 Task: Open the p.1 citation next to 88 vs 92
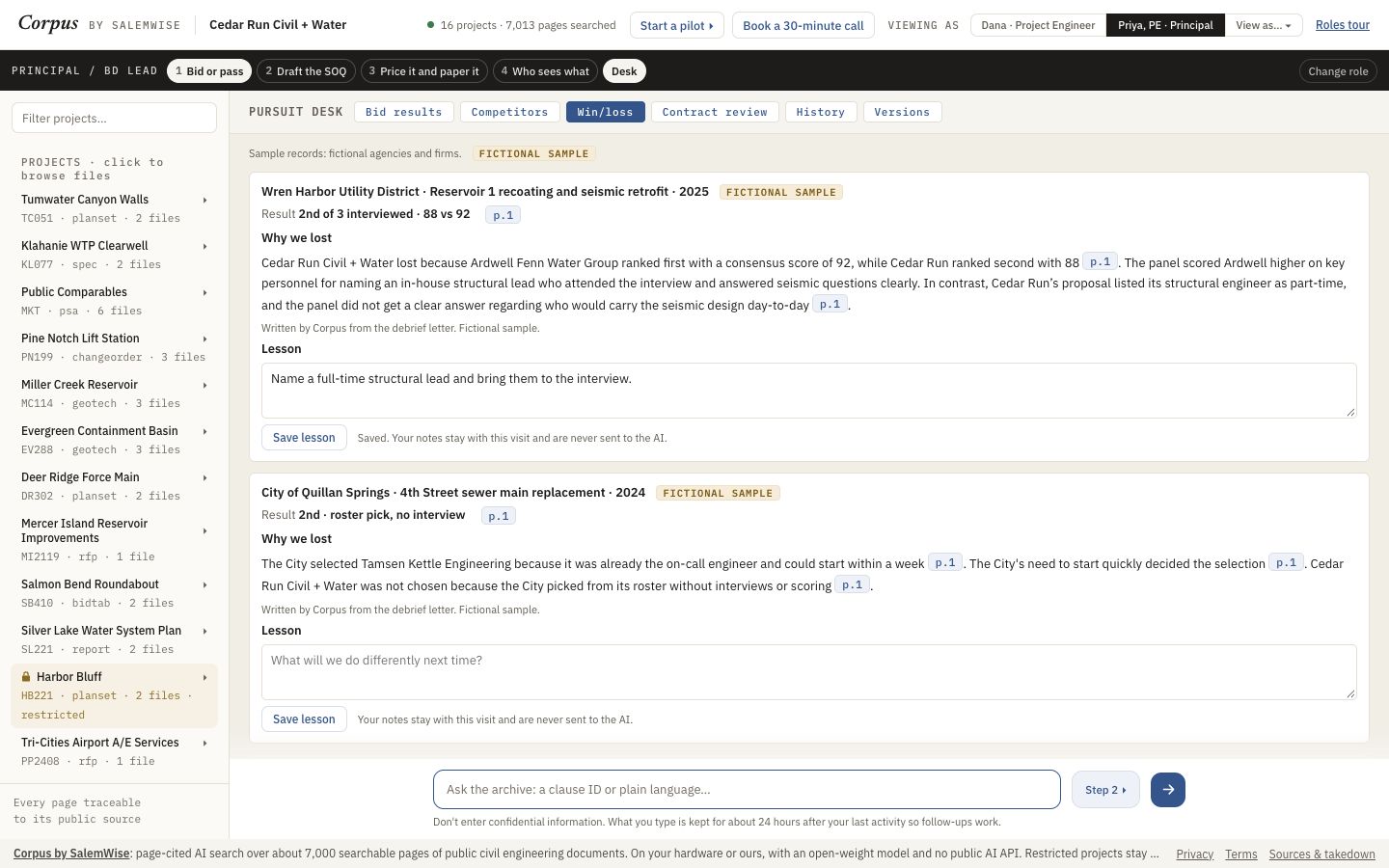coord(503,215)
